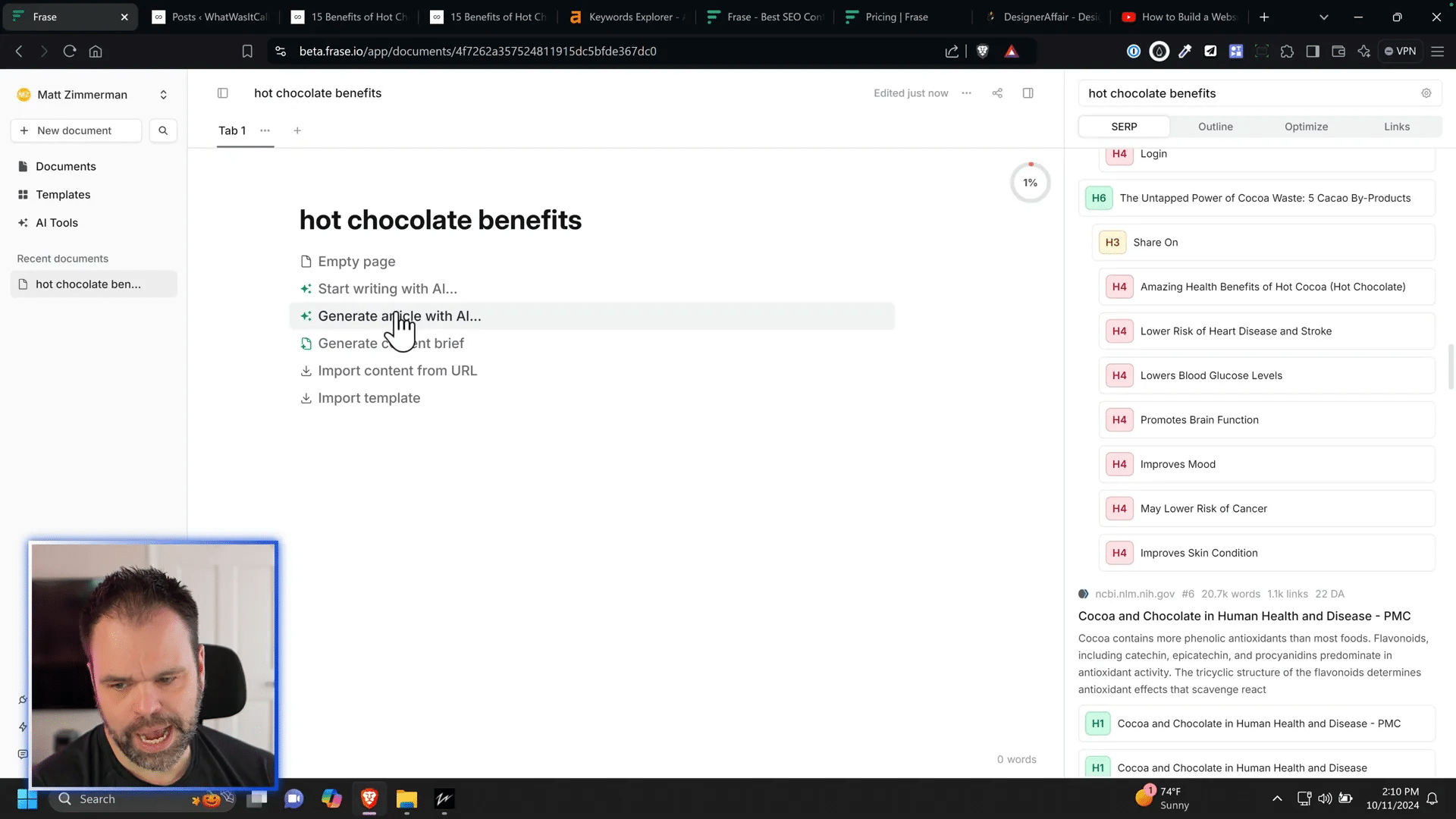Click the AI Tools menu item
Screen dimensions: 1456x819
[57, 222]
